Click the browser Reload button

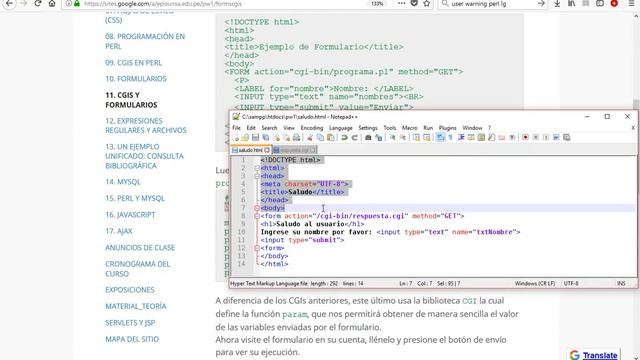(38, 3)
